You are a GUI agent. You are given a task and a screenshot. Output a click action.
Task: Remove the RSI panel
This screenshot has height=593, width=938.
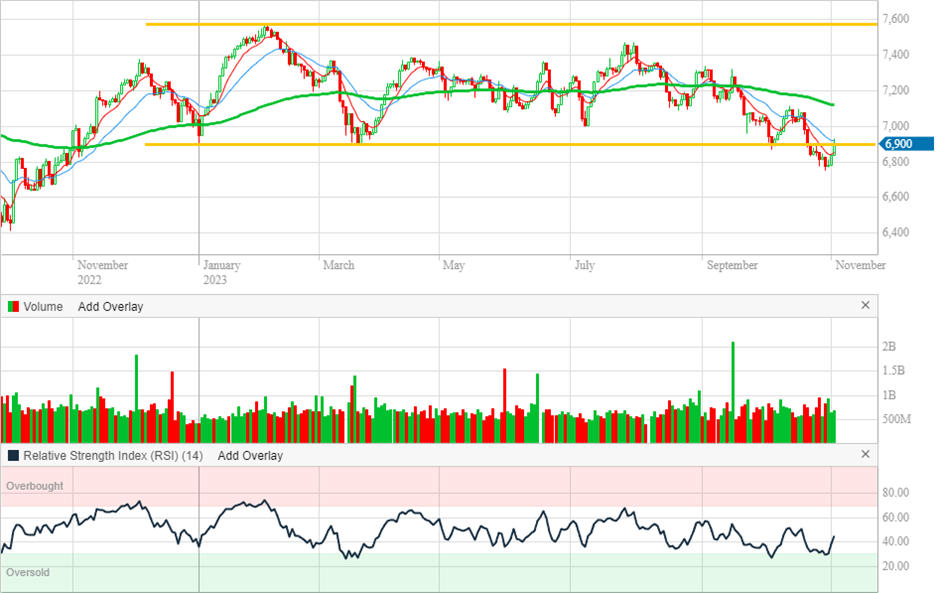866,453
